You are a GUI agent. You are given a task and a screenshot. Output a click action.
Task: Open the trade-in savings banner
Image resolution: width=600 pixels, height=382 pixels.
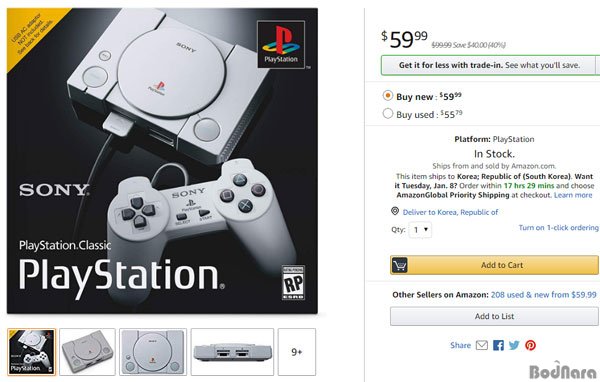point(490,65)
